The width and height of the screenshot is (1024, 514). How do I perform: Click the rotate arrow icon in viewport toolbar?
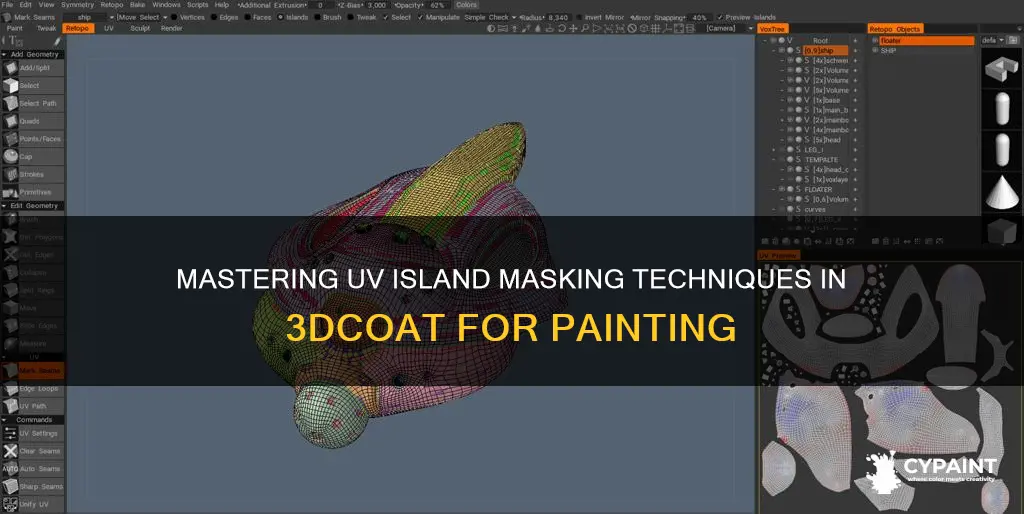coord(561,29)
